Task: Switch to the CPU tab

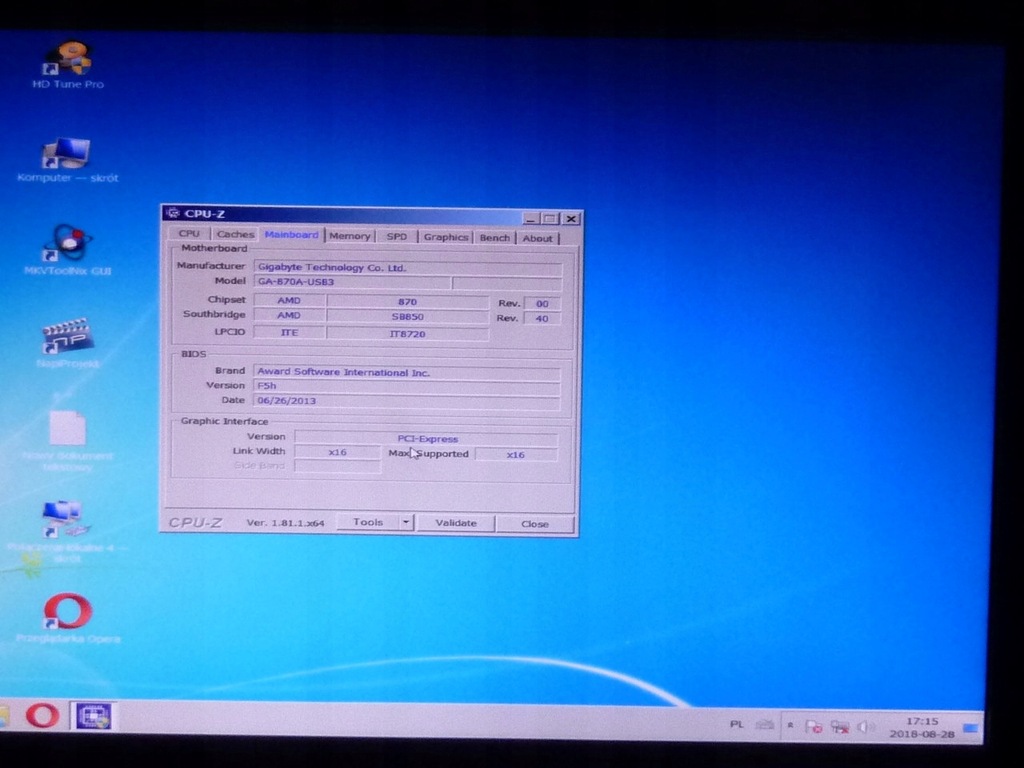Action: (x=189, y=234)
